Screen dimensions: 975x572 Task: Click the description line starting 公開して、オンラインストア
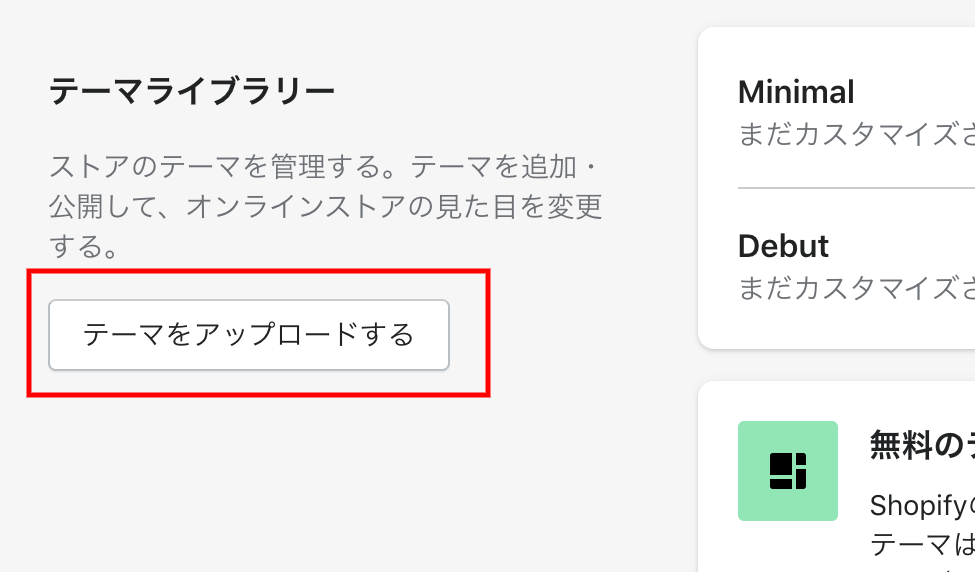[x=326, y=206]
